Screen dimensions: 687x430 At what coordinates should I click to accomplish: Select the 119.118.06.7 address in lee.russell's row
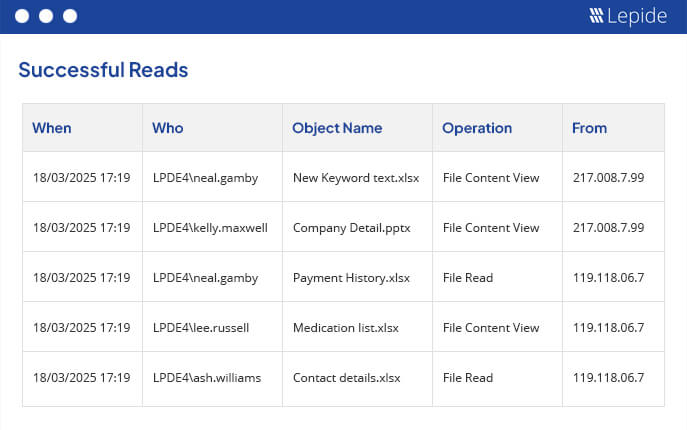point(609,327)
